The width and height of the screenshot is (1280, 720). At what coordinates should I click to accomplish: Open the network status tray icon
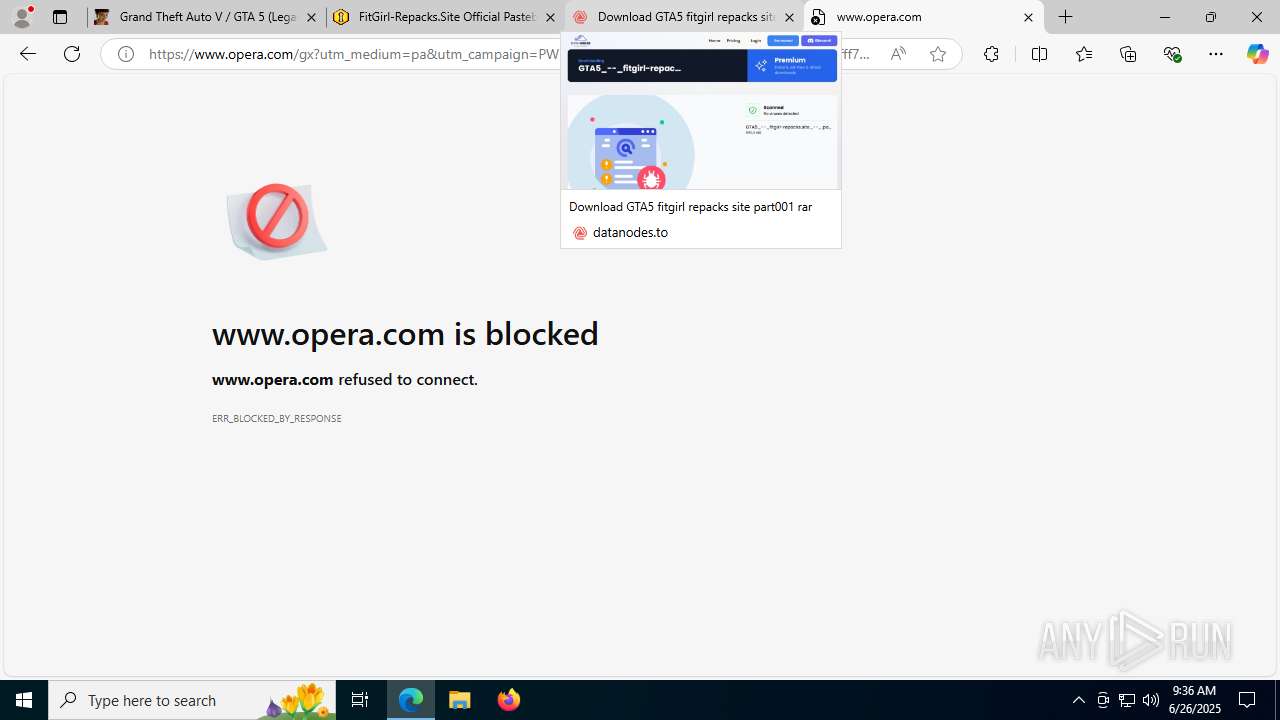click(1127, 700)
